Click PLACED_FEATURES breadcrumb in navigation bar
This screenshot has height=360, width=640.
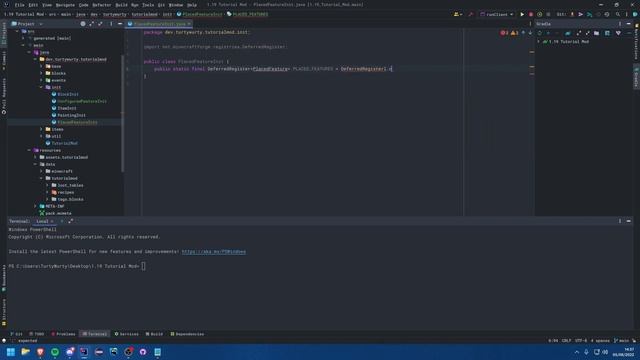248,14
